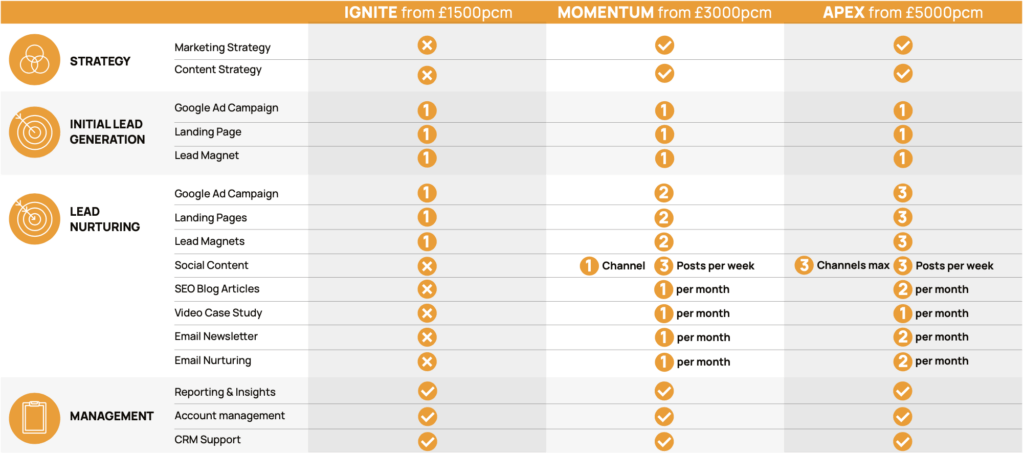Select the IGNITE from £1500pcm column header
The image size is (1024, 453).
pos(428,12)
